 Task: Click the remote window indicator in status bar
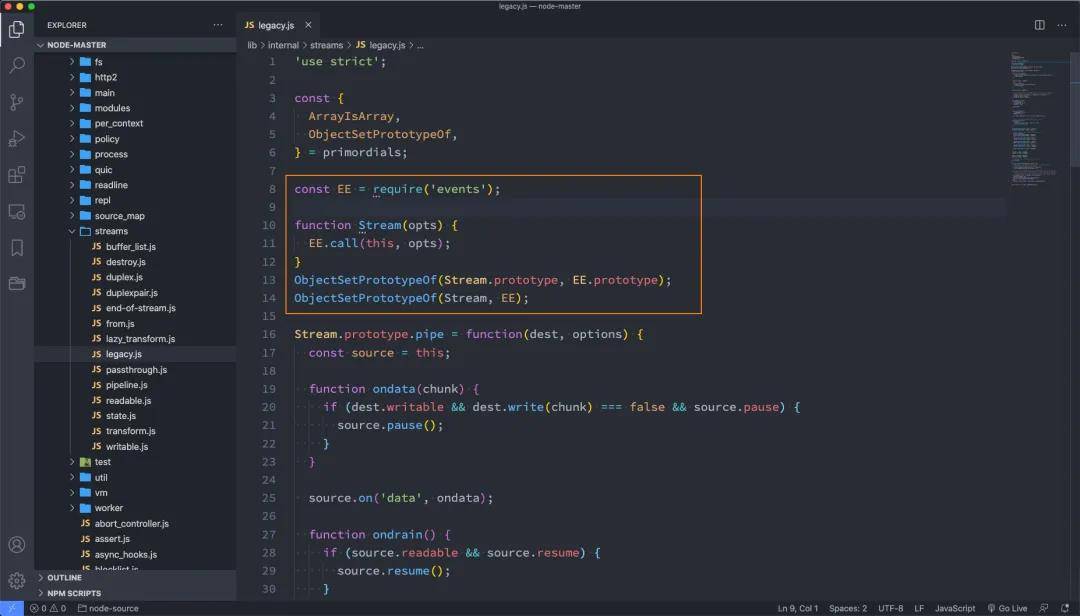point(12,608)
